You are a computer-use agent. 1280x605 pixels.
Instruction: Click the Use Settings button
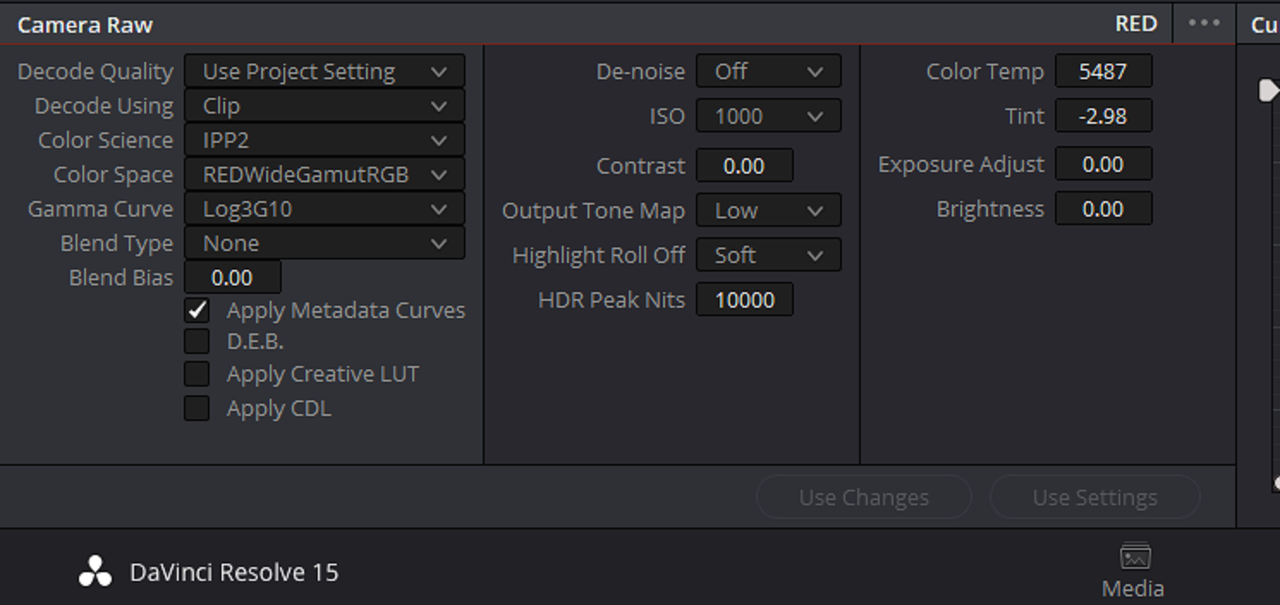point(1095,497)
